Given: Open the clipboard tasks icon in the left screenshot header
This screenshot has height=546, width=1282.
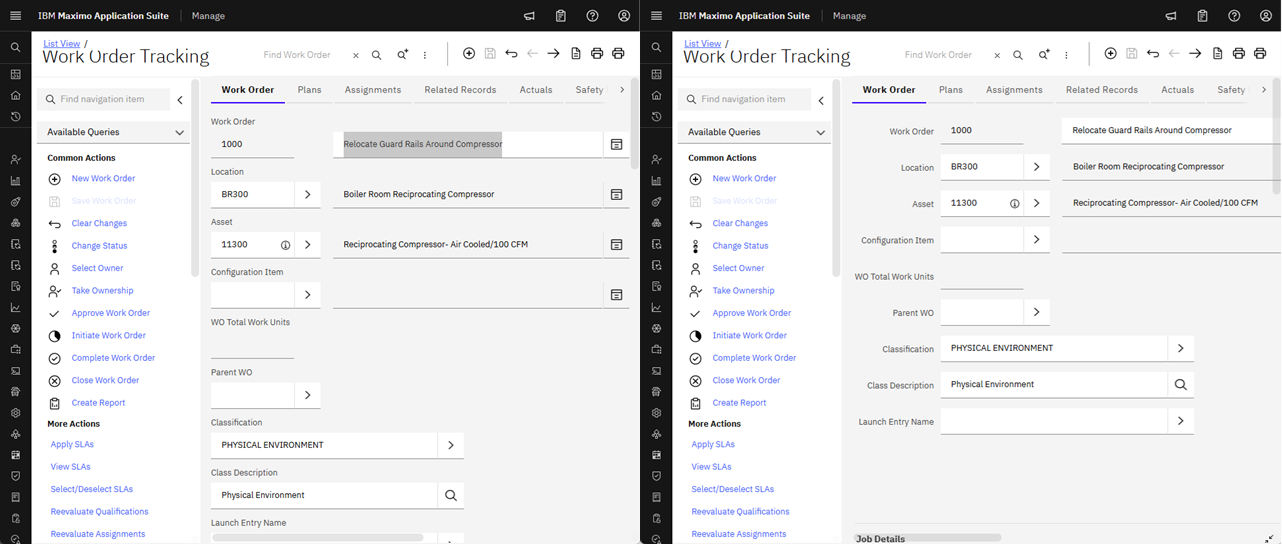Looking at the screenshot, I should click(x=561, y=16).
